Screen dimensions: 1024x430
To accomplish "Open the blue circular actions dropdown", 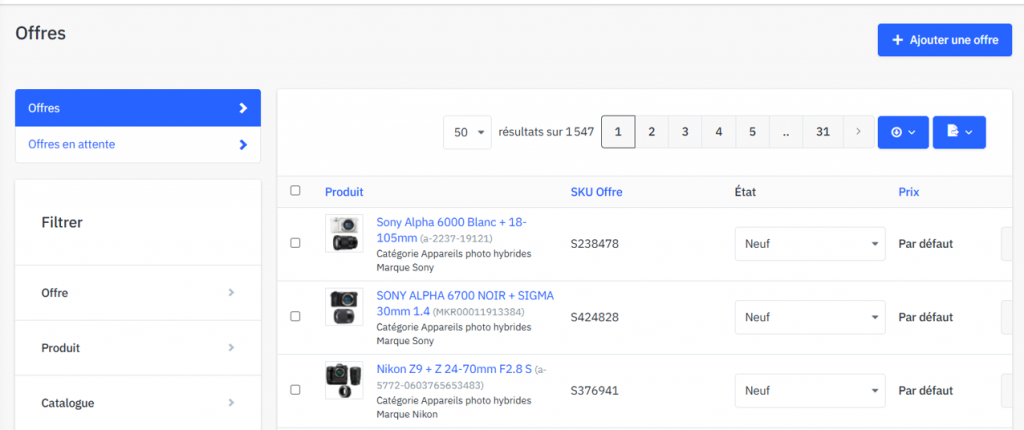I will click(902, 132).
